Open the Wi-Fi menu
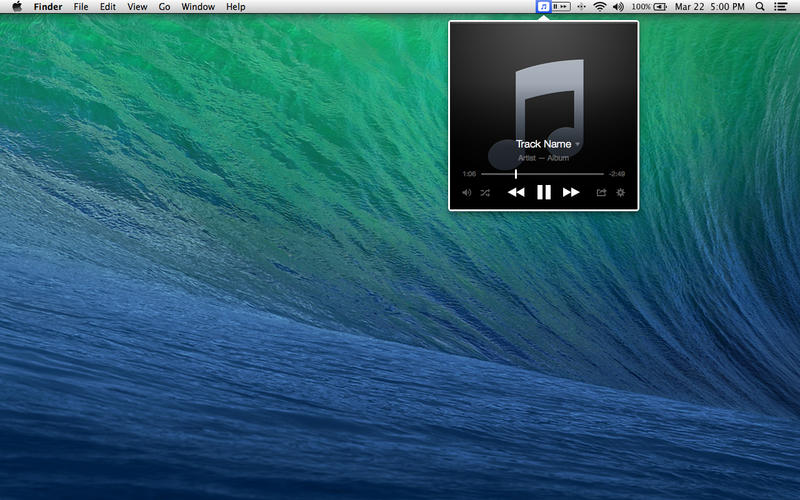This screenshot has width=800, height=500. pos(600,7)
